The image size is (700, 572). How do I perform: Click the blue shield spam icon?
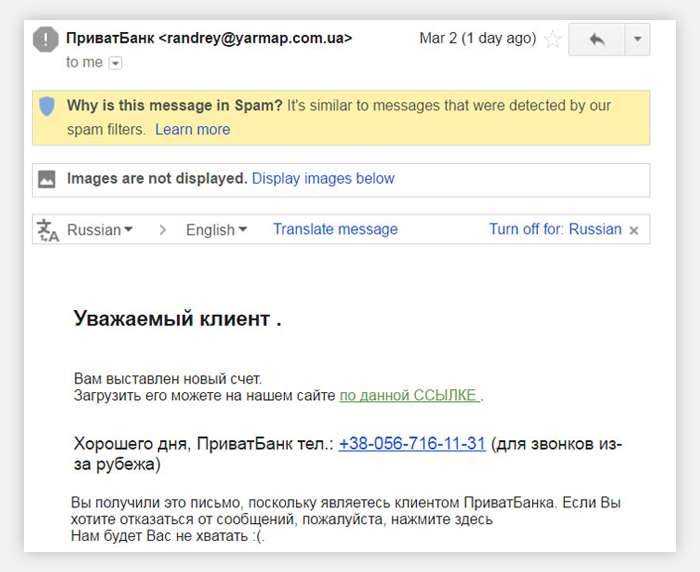click(47, 106)
